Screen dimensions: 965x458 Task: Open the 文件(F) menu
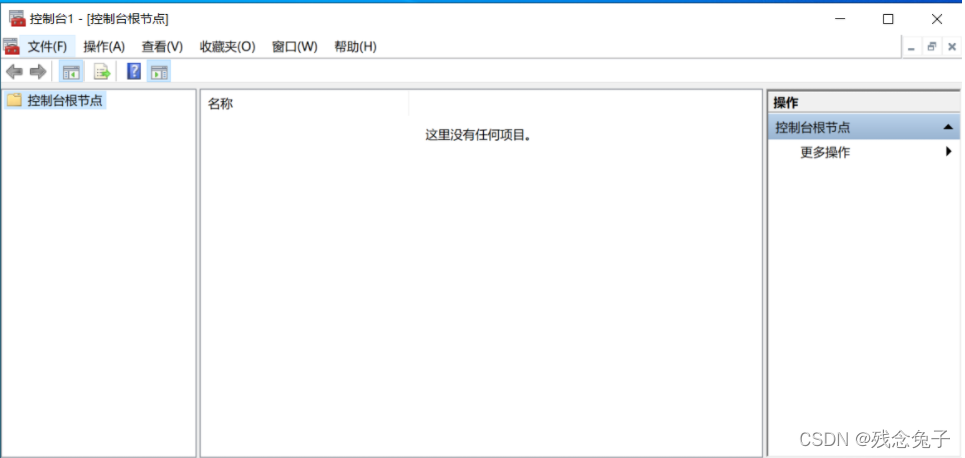47,47
